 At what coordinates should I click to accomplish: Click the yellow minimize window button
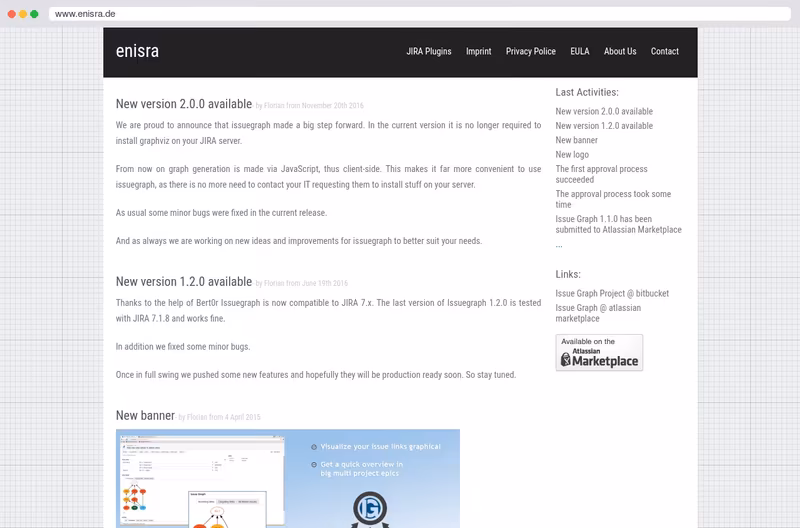coord(23,14)
